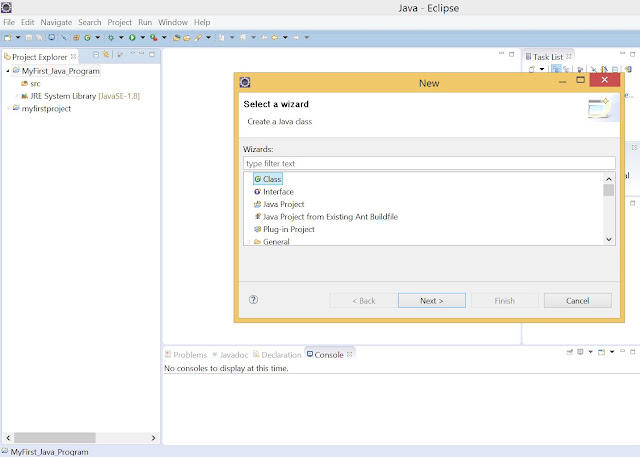Click the wizard list scroll-down arrow

[x=609, y=240]
